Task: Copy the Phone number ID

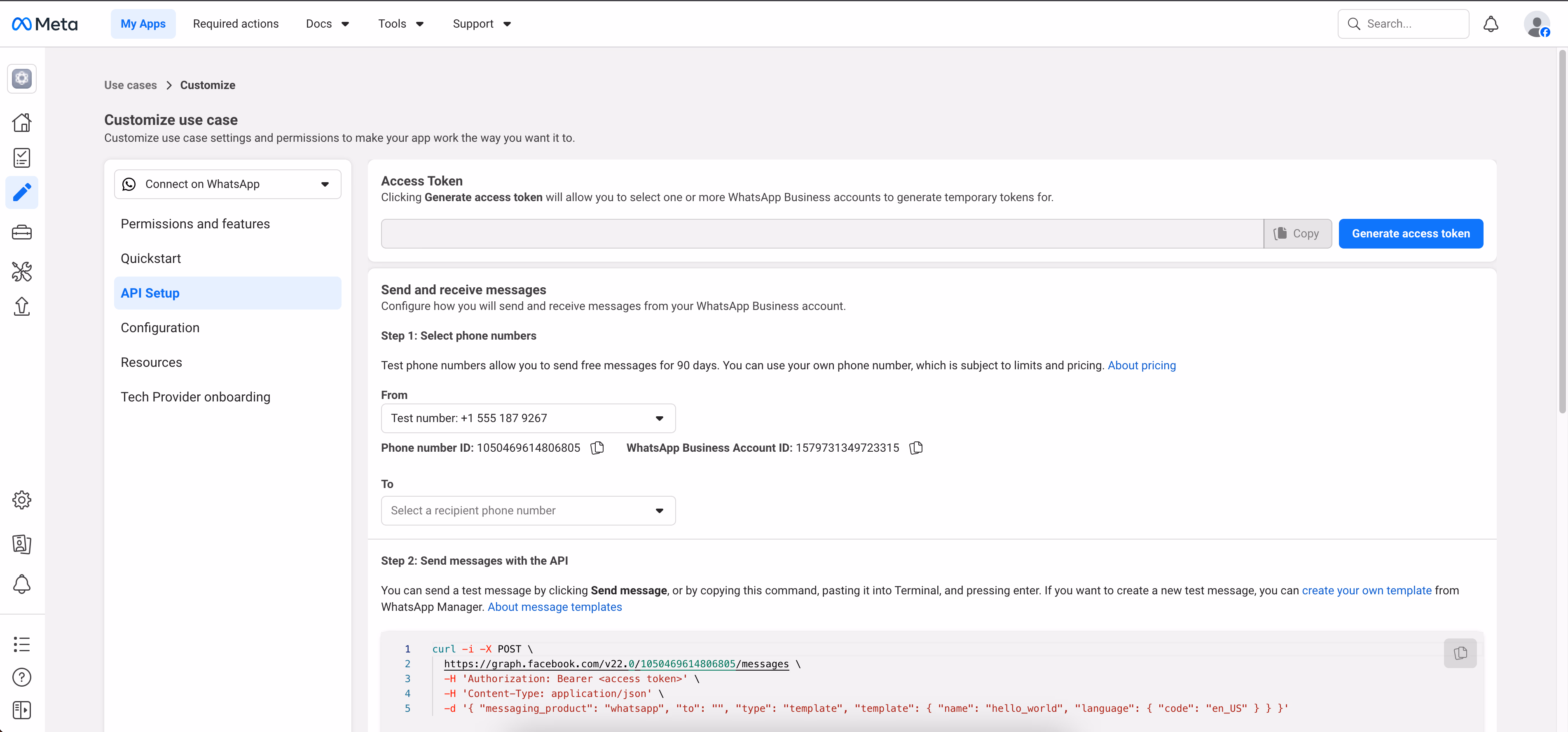Action: (x=597, y=448)
